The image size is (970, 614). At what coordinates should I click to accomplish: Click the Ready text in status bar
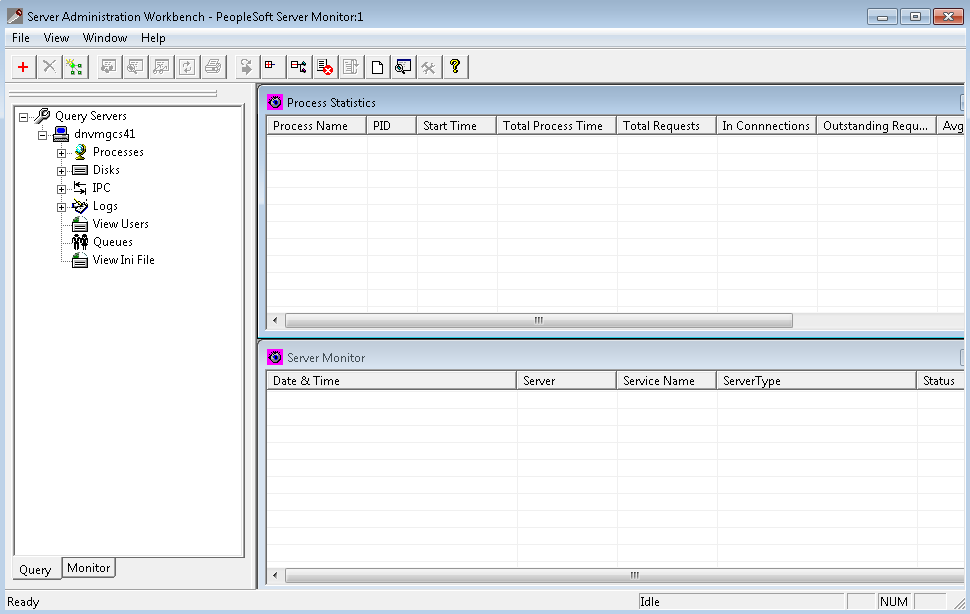pos(24,602)
